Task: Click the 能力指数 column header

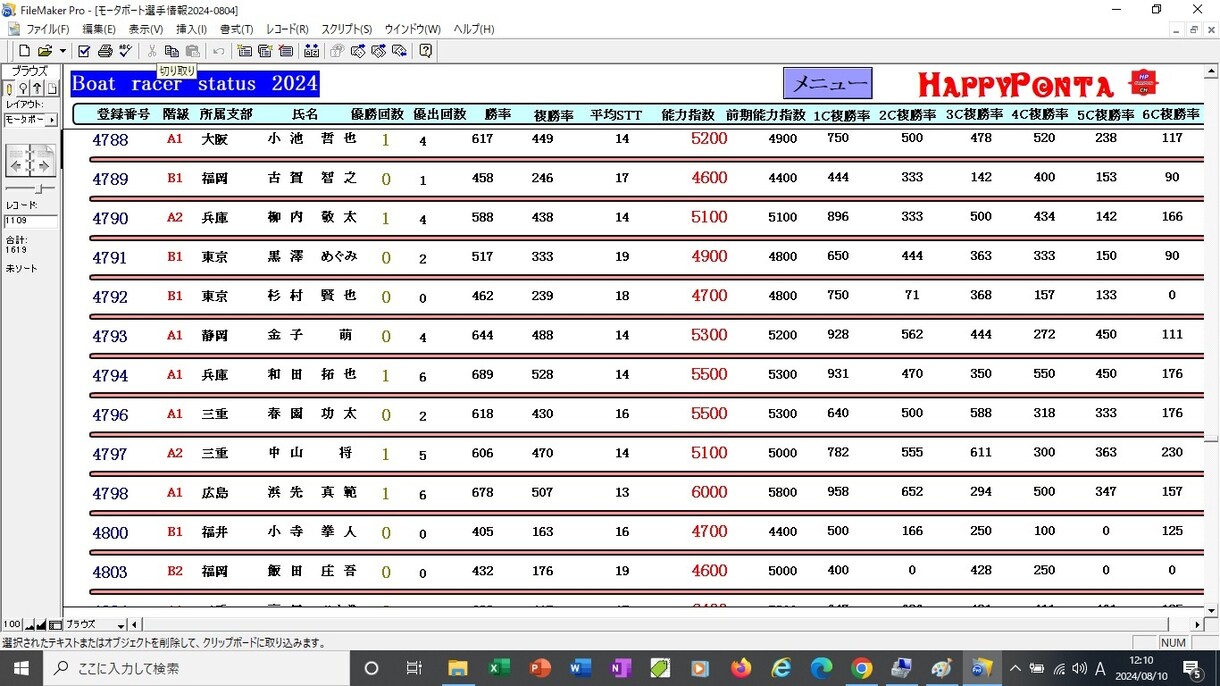Action: pyautogui.click(x=688, y=115)
